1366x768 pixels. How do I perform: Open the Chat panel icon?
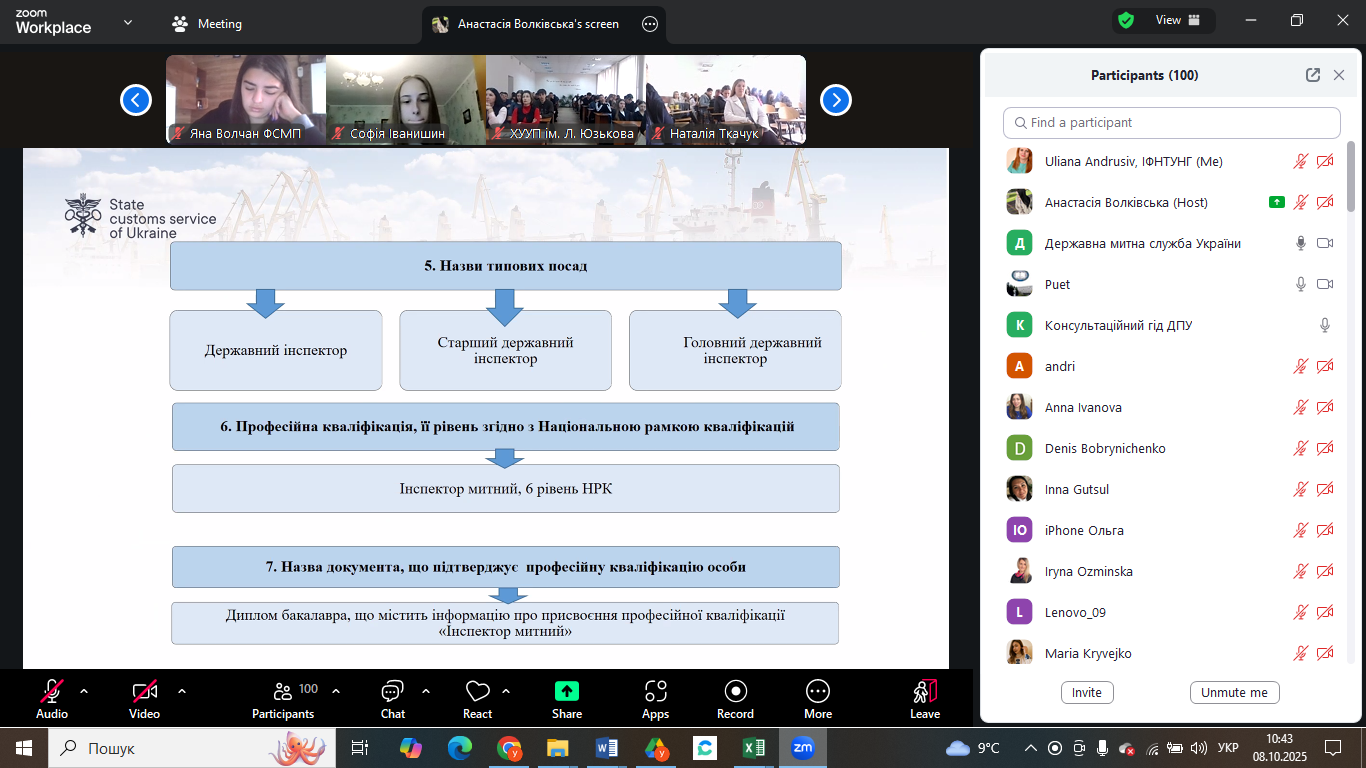(x=392, y=692)
